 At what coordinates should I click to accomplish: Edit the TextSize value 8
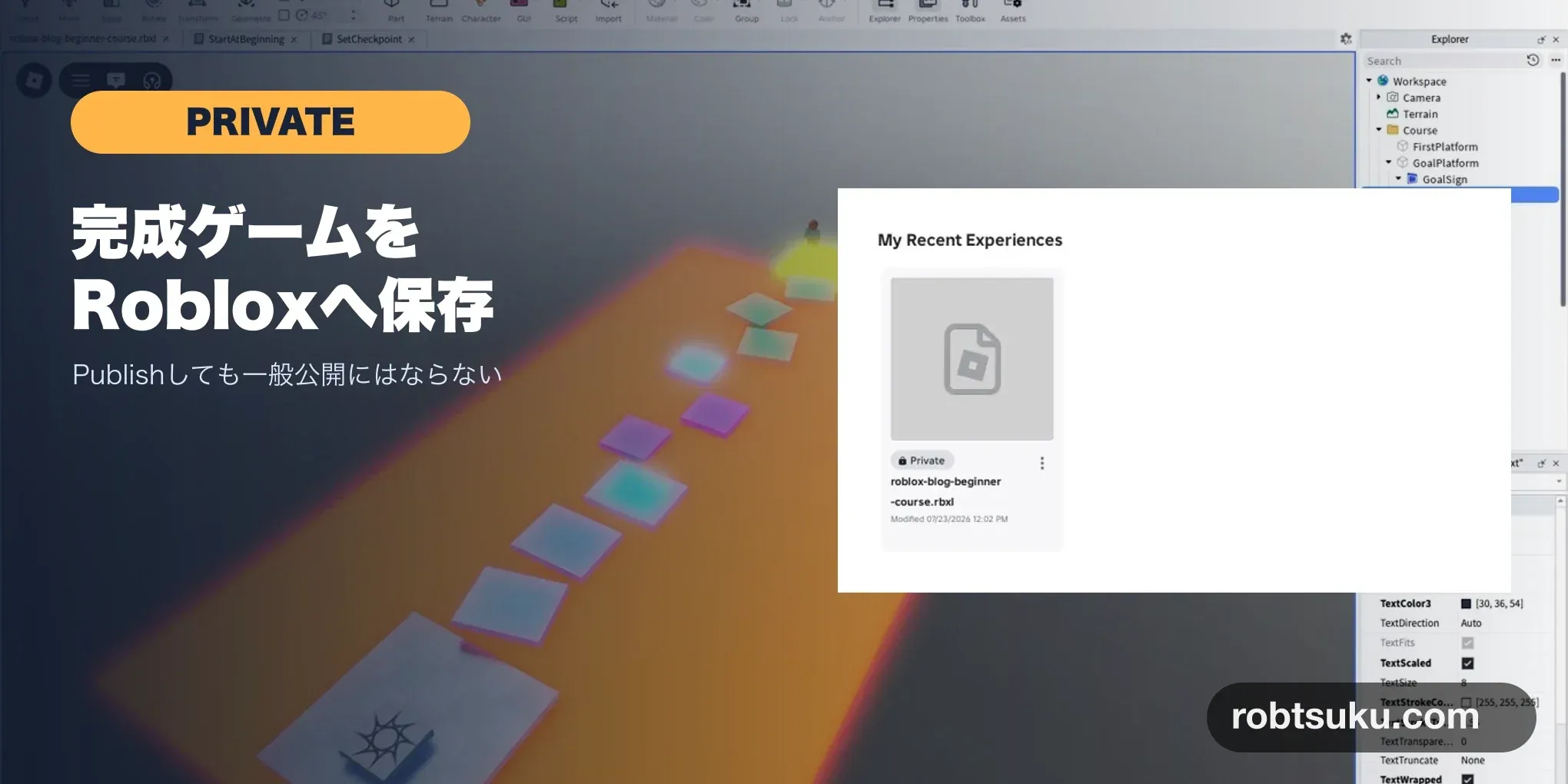click(1463, 683)
